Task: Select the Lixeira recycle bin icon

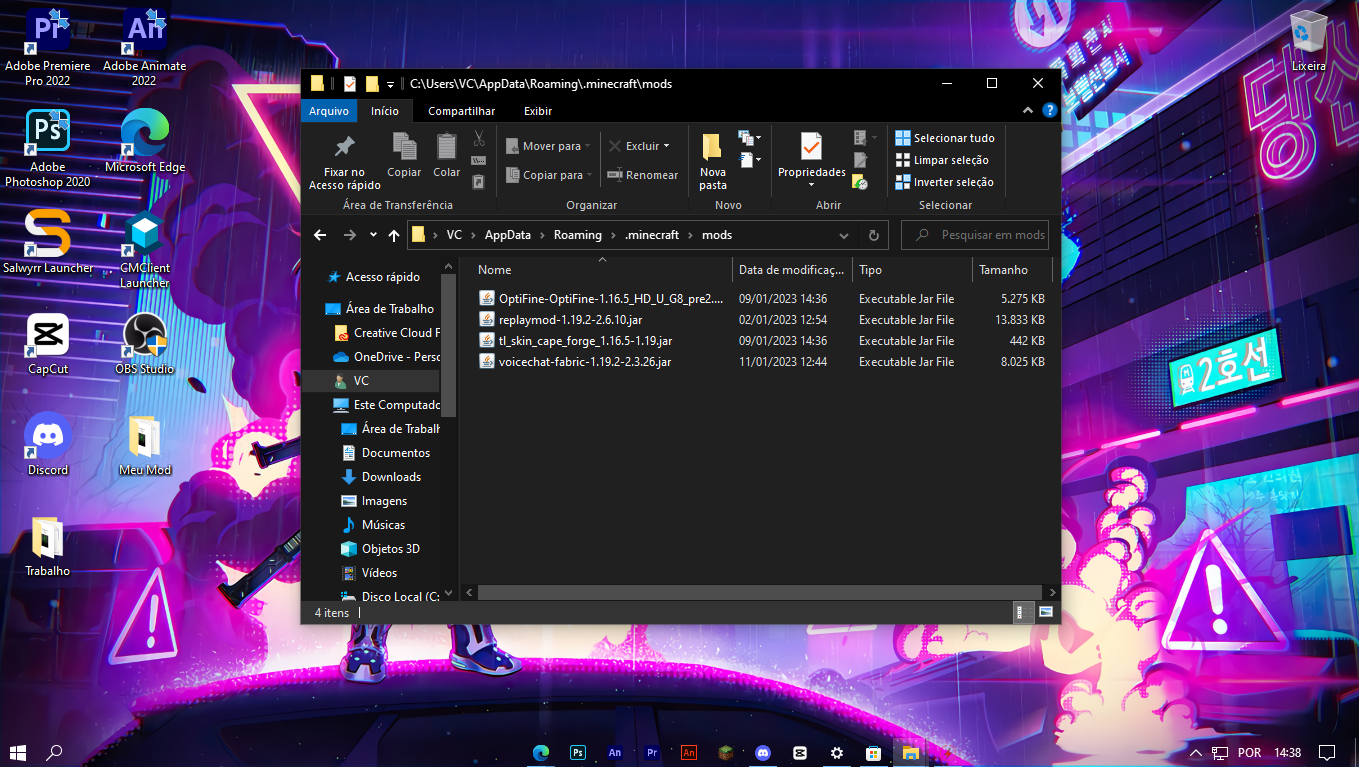Action: pyautogui.click(x=1308, y=40)
